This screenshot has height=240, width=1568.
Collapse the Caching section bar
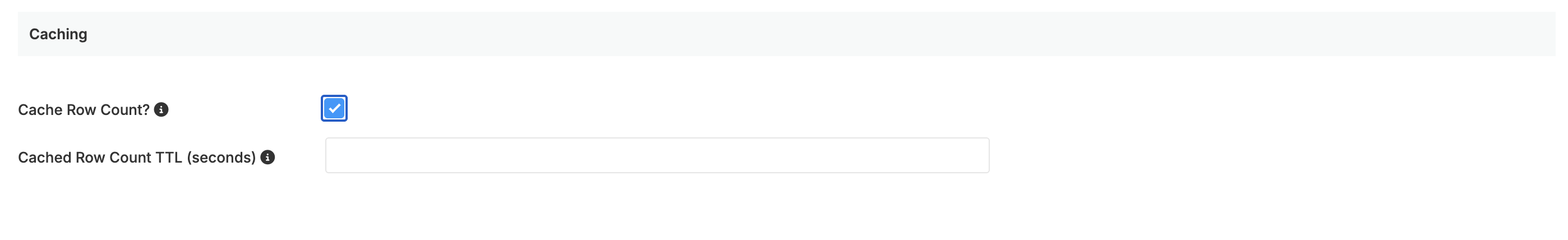tap(786, 34)
